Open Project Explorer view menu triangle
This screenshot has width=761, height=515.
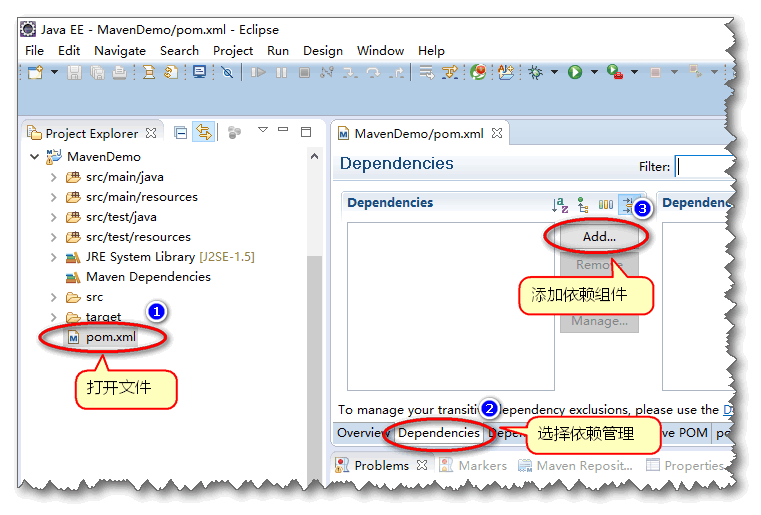[263, 130]
